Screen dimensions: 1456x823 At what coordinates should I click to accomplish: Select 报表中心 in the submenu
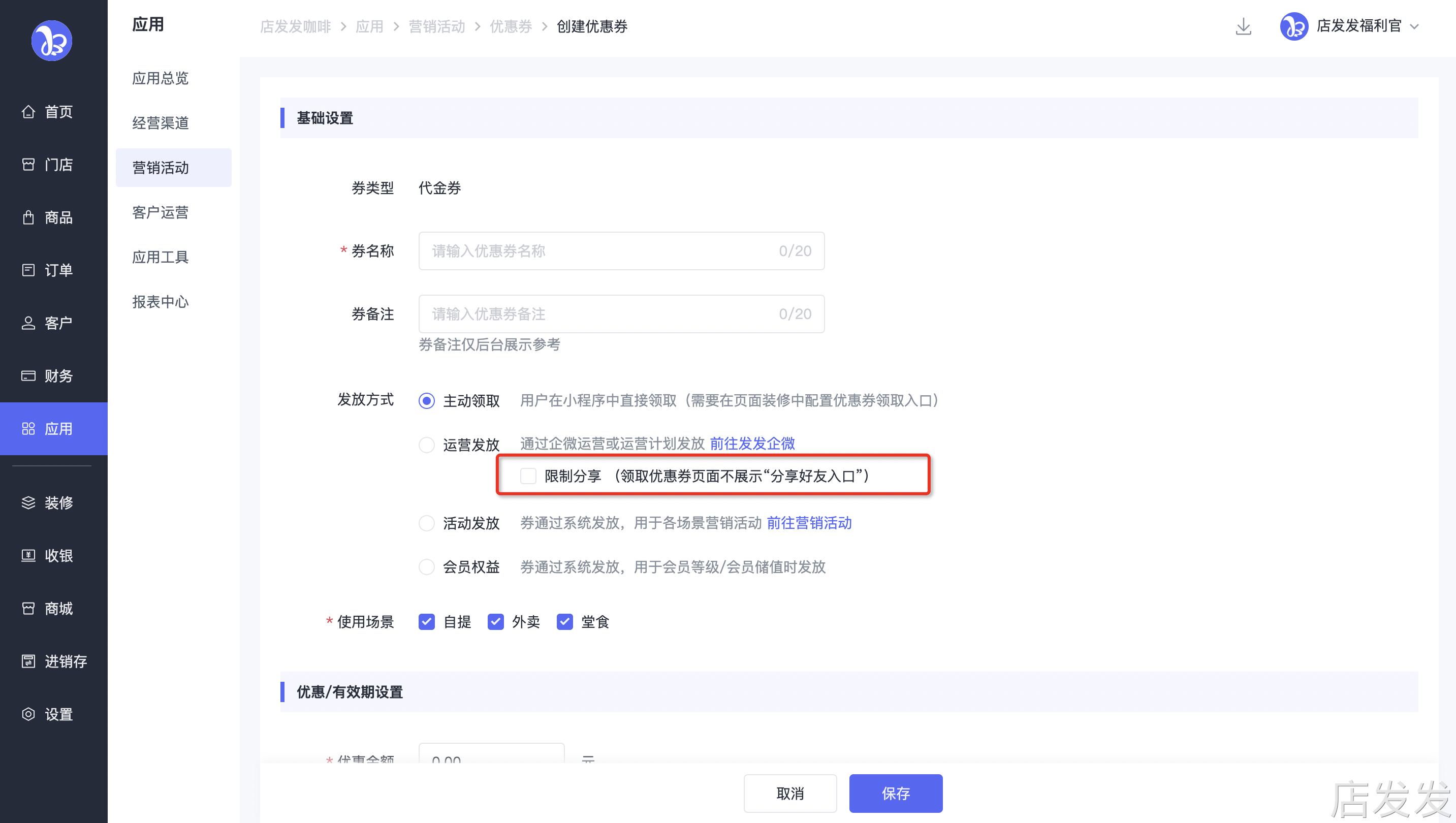[161, 302]
